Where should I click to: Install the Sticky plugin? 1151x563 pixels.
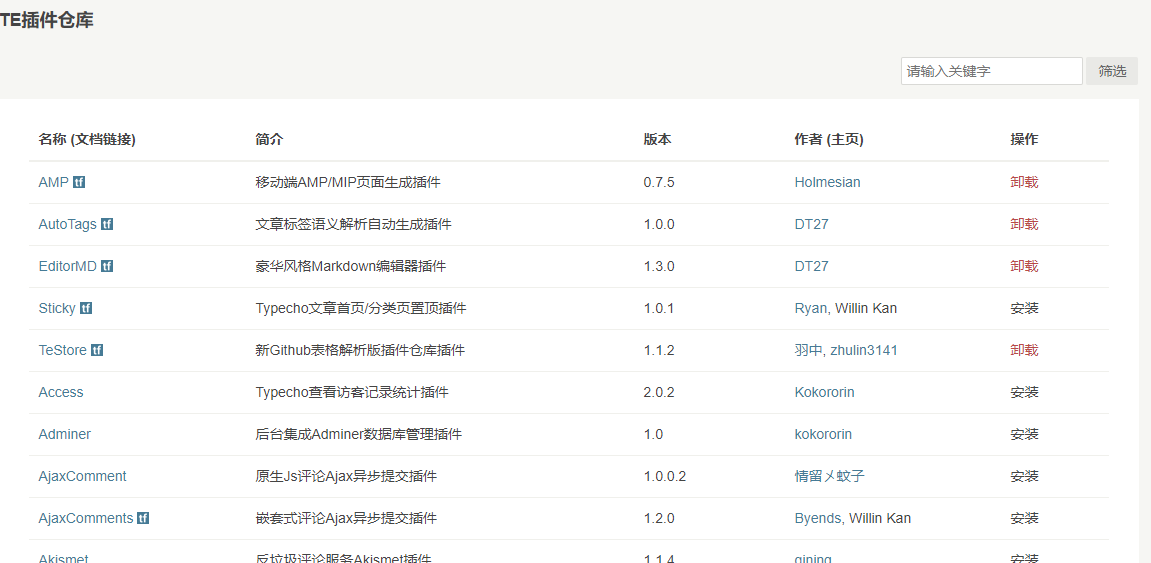tap(1024, 309)
